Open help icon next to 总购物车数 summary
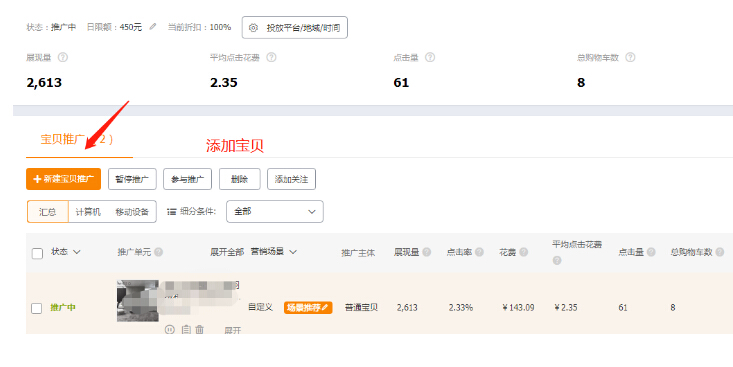Viewport: 733px width, 367px height. point(630,57)
